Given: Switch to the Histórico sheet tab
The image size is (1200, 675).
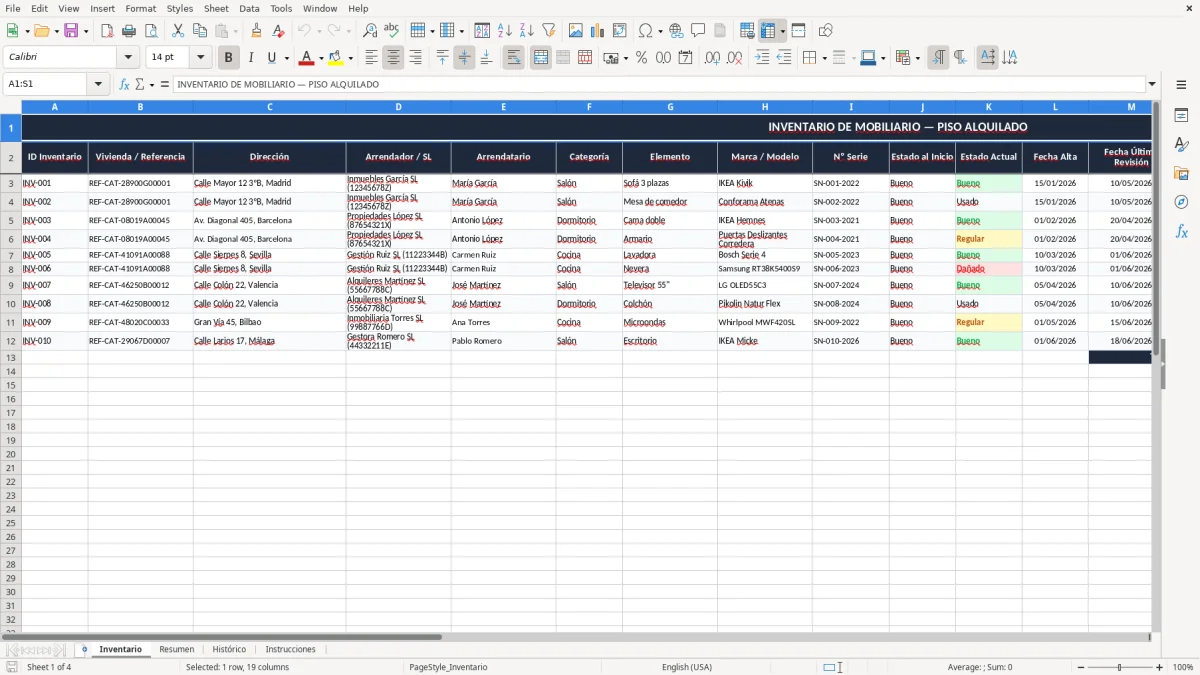Looking at the screenshot, I should point(229,649).
